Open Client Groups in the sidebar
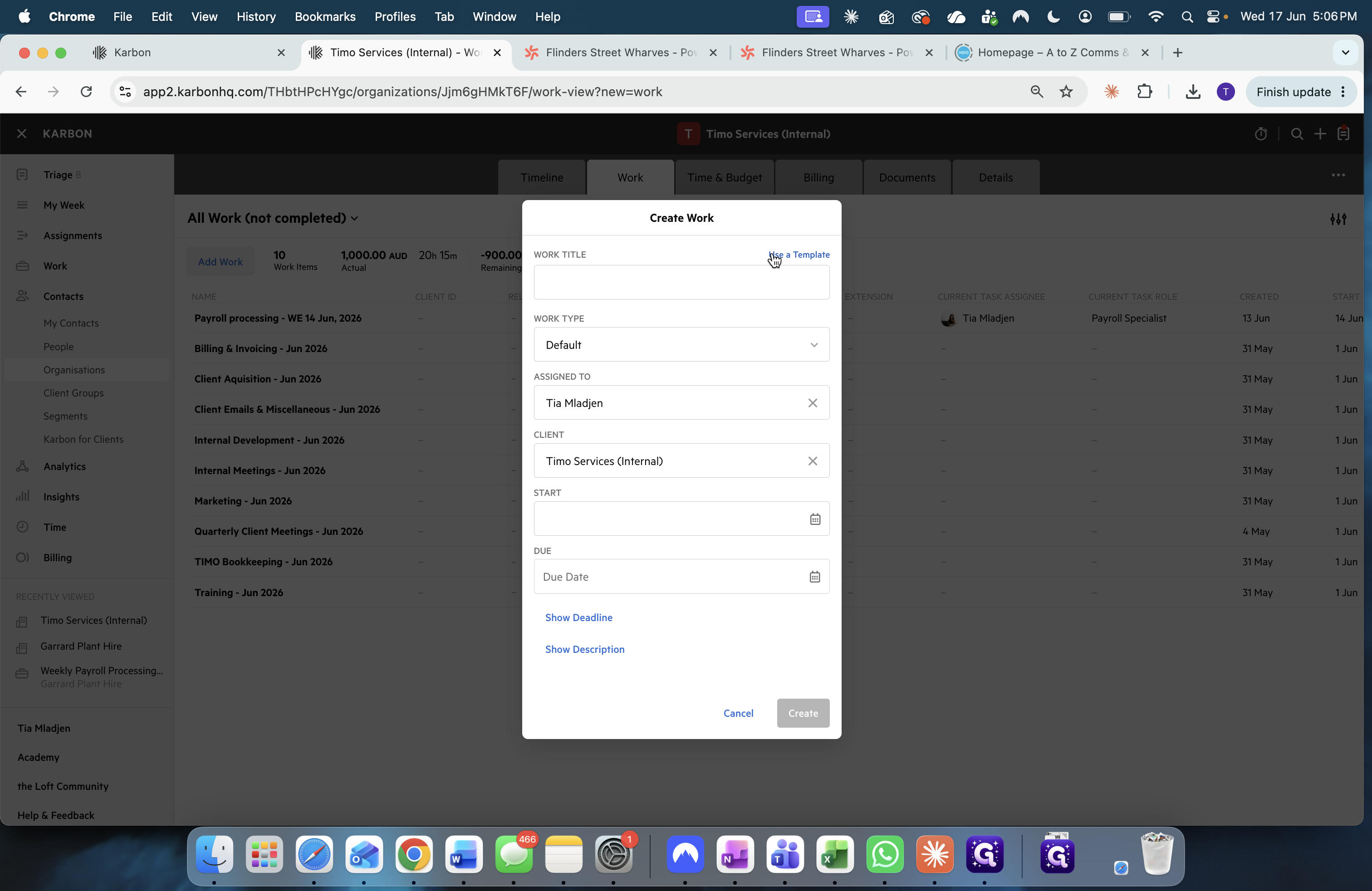This screenshot has width=1372, height=891. point(73,393)
